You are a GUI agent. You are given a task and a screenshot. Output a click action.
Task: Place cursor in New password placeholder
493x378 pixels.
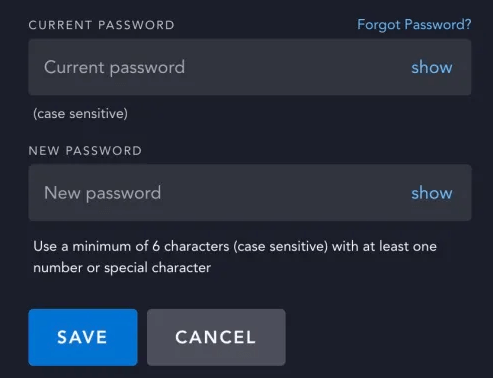point(102,193)
